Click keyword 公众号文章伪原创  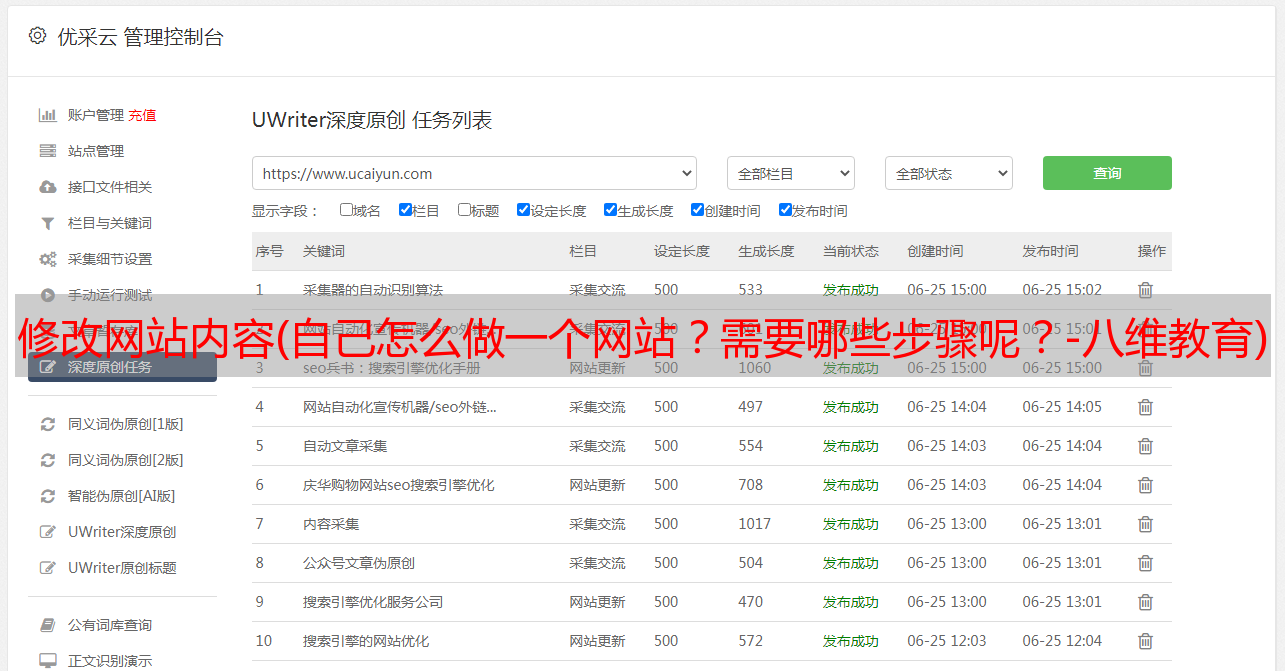coord(359,563)
